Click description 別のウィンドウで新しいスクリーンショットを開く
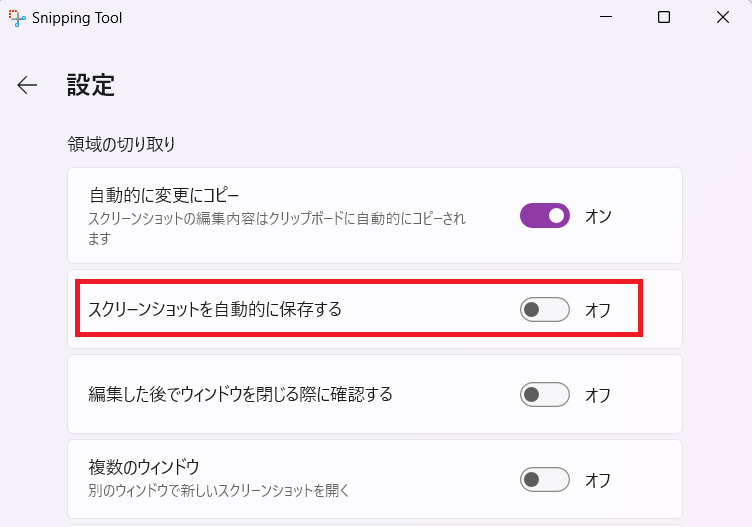The height and width of the screenshot is (527, 752). coord(219,490)
